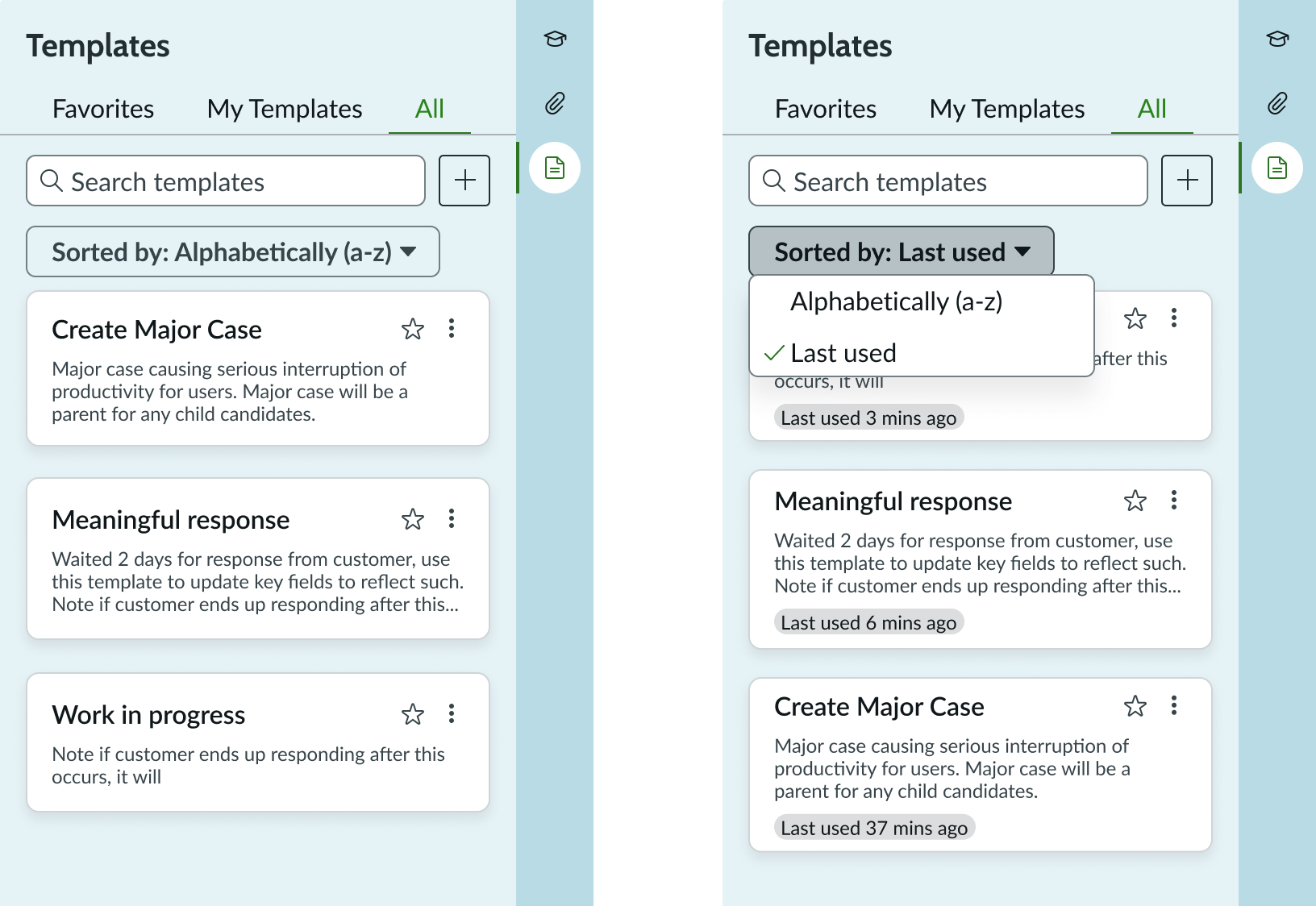Viewport: 1316px width, 906px height.
Task: Open more options for left Work in progress card
Action: 452,713
